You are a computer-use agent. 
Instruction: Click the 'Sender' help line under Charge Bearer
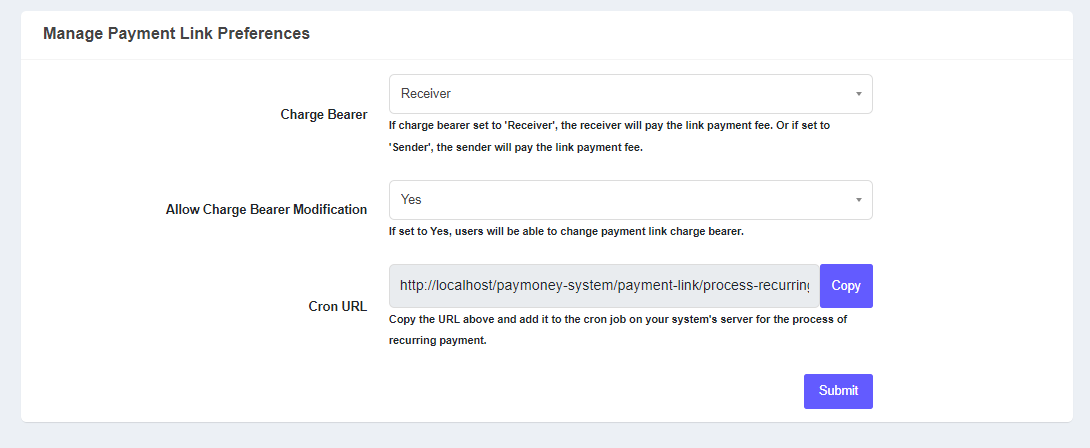[515, 148]
